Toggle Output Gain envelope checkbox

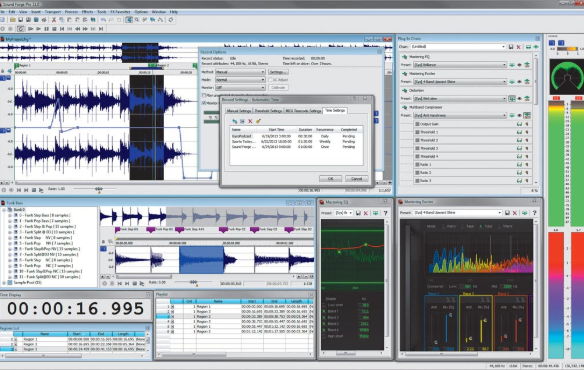[418, 124]
